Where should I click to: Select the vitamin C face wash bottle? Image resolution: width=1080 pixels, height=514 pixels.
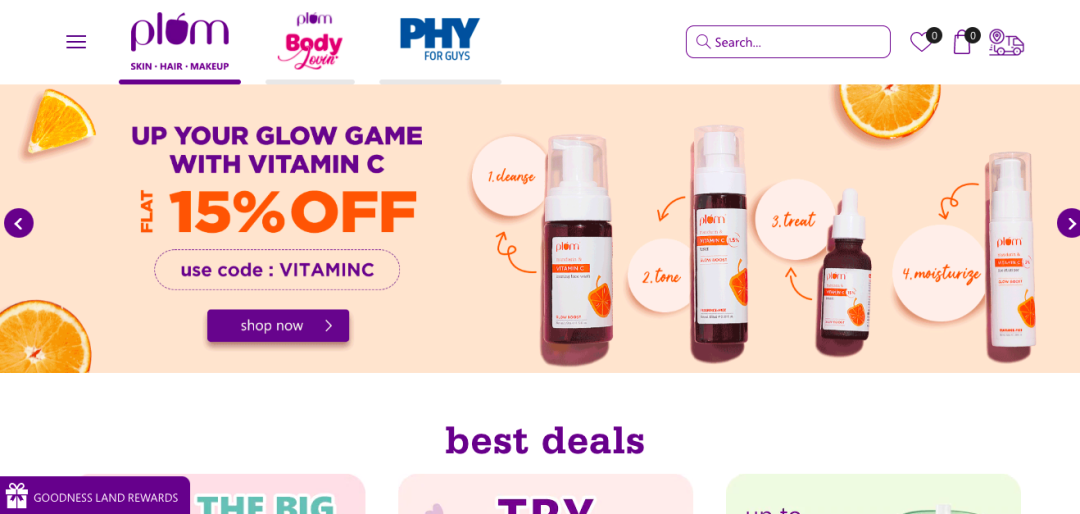[578, 248]
